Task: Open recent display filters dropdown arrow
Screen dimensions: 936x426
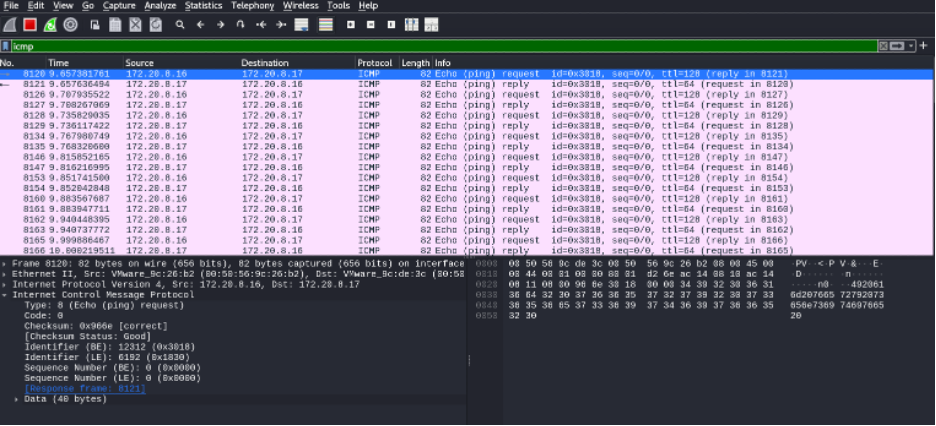Action: click(911, 46)
